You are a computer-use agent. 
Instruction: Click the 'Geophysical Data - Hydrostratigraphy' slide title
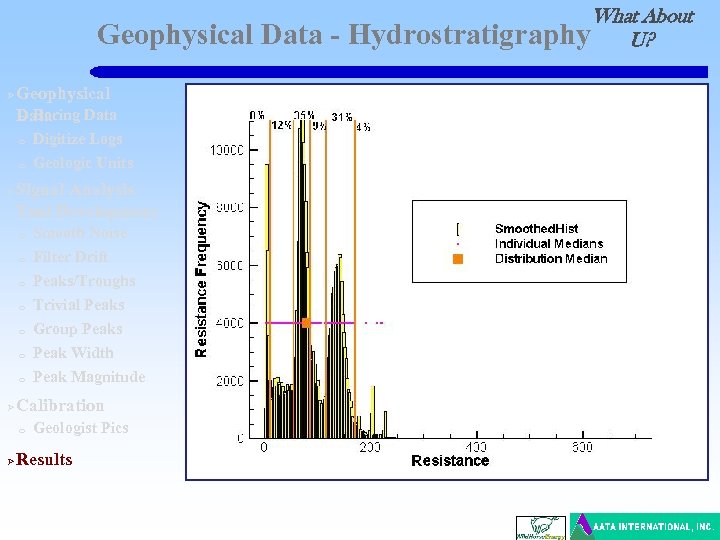pyautogui.click(x=343, y=35)
